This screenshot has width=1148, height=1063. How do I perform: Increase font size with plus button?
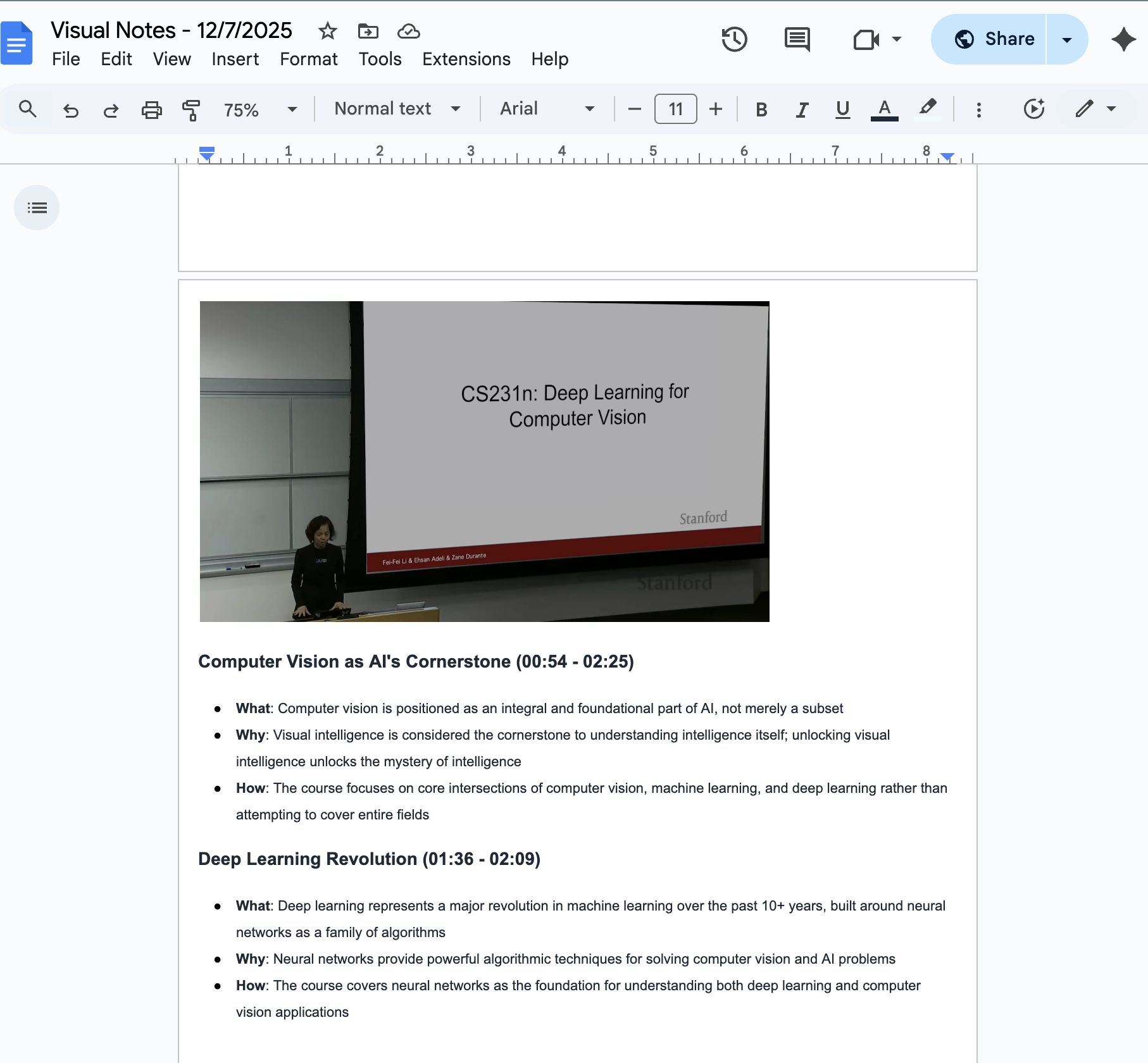pyautogui.click(x=715, y=108)
